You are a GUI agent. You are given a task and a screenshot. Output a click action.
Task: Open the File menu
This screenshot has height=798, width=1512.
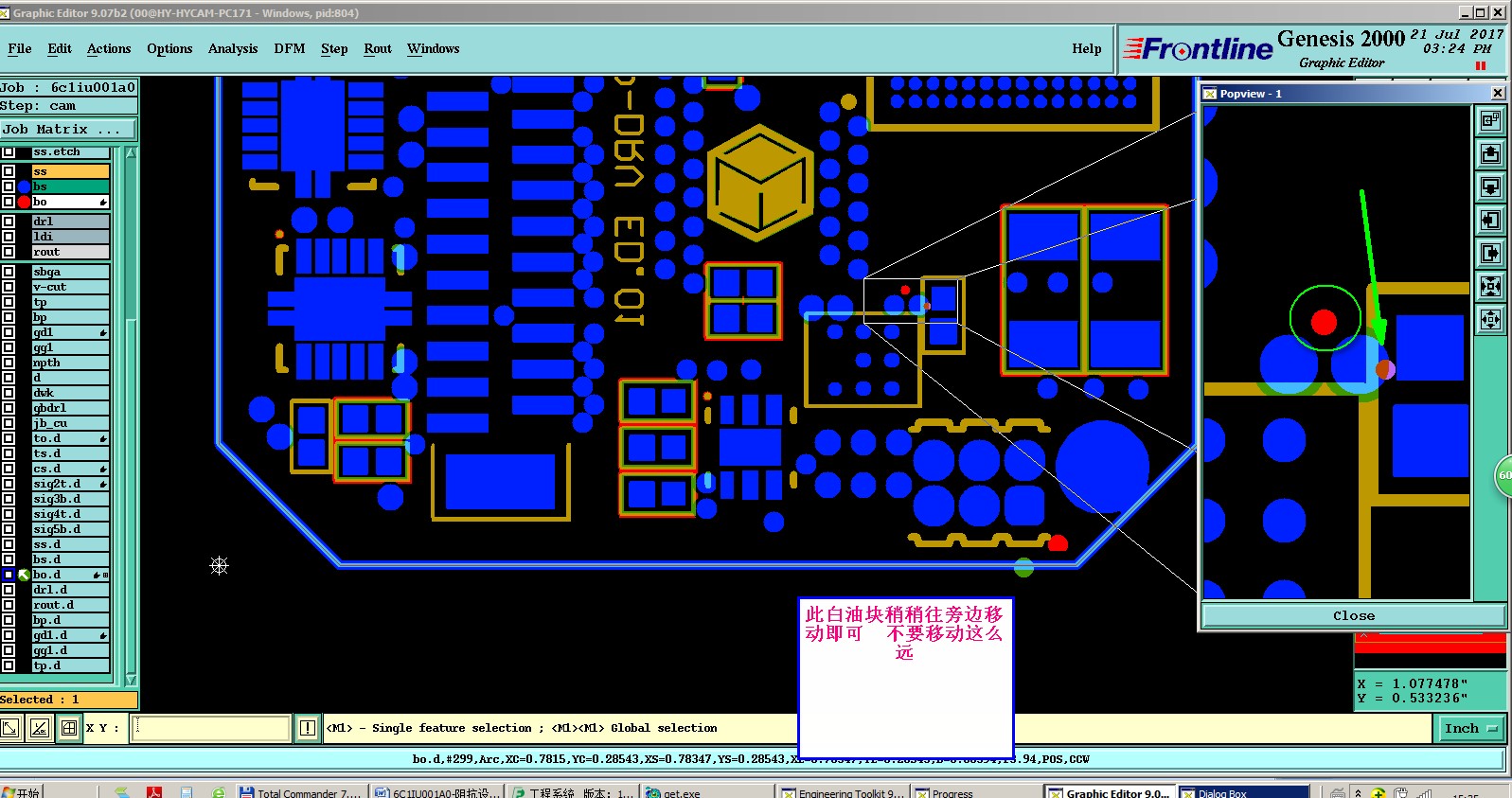click(19, 49)
